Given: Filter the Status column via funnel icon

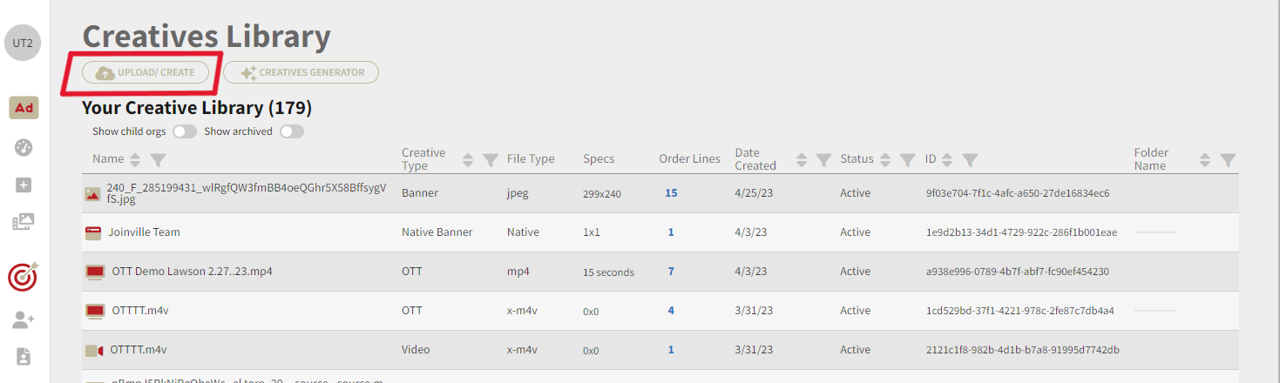Looking at the screenshot, I should pyautogui.click(x=907, y=159).
